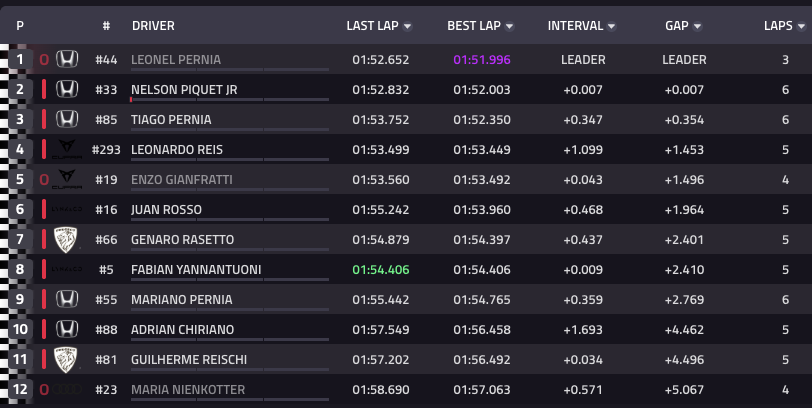Click Peugeot logo beside Genaro Rasetto
812x408 pixels.
67,240
